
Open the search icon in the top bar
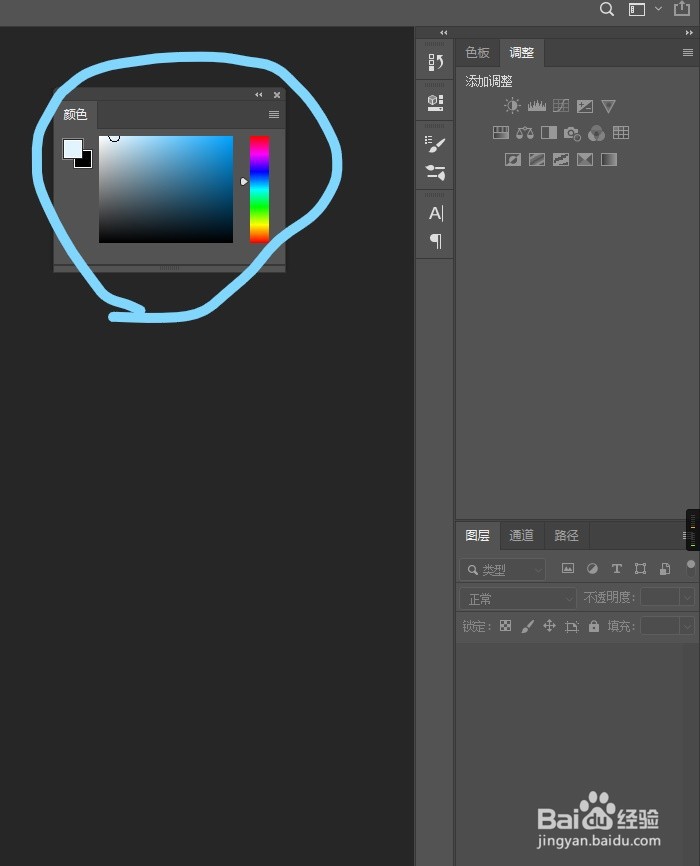coord(607,9)
